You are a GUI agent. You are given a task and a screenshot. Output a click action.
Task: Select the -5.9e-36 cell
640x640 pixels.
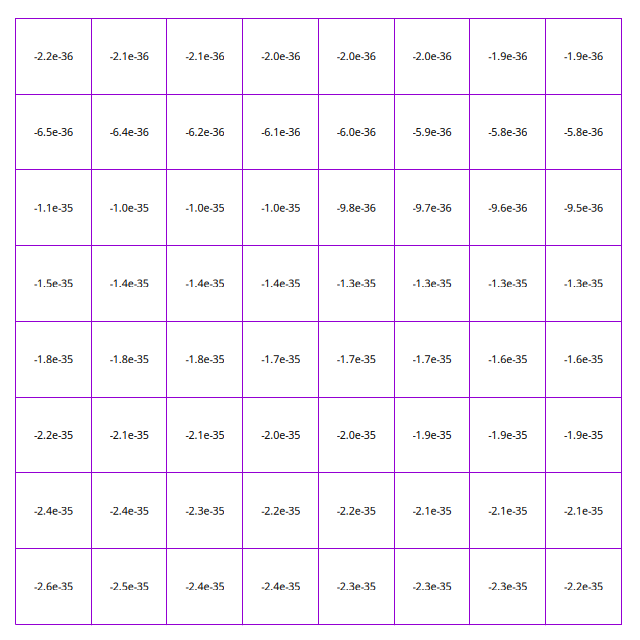pyautogui.click(x=432, y=133)
